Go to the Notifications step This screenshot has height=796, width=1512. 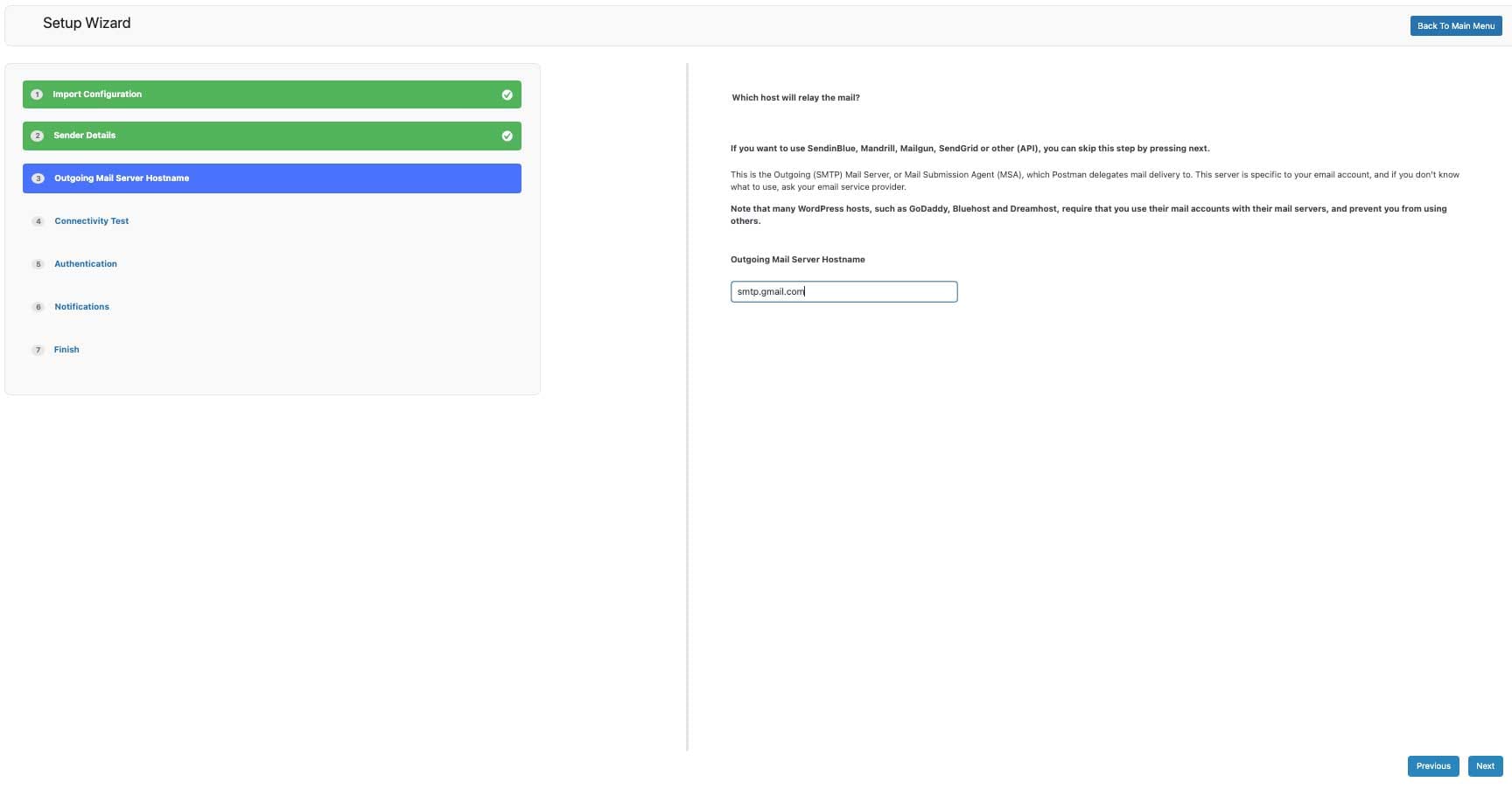click(x=81, y=307)
